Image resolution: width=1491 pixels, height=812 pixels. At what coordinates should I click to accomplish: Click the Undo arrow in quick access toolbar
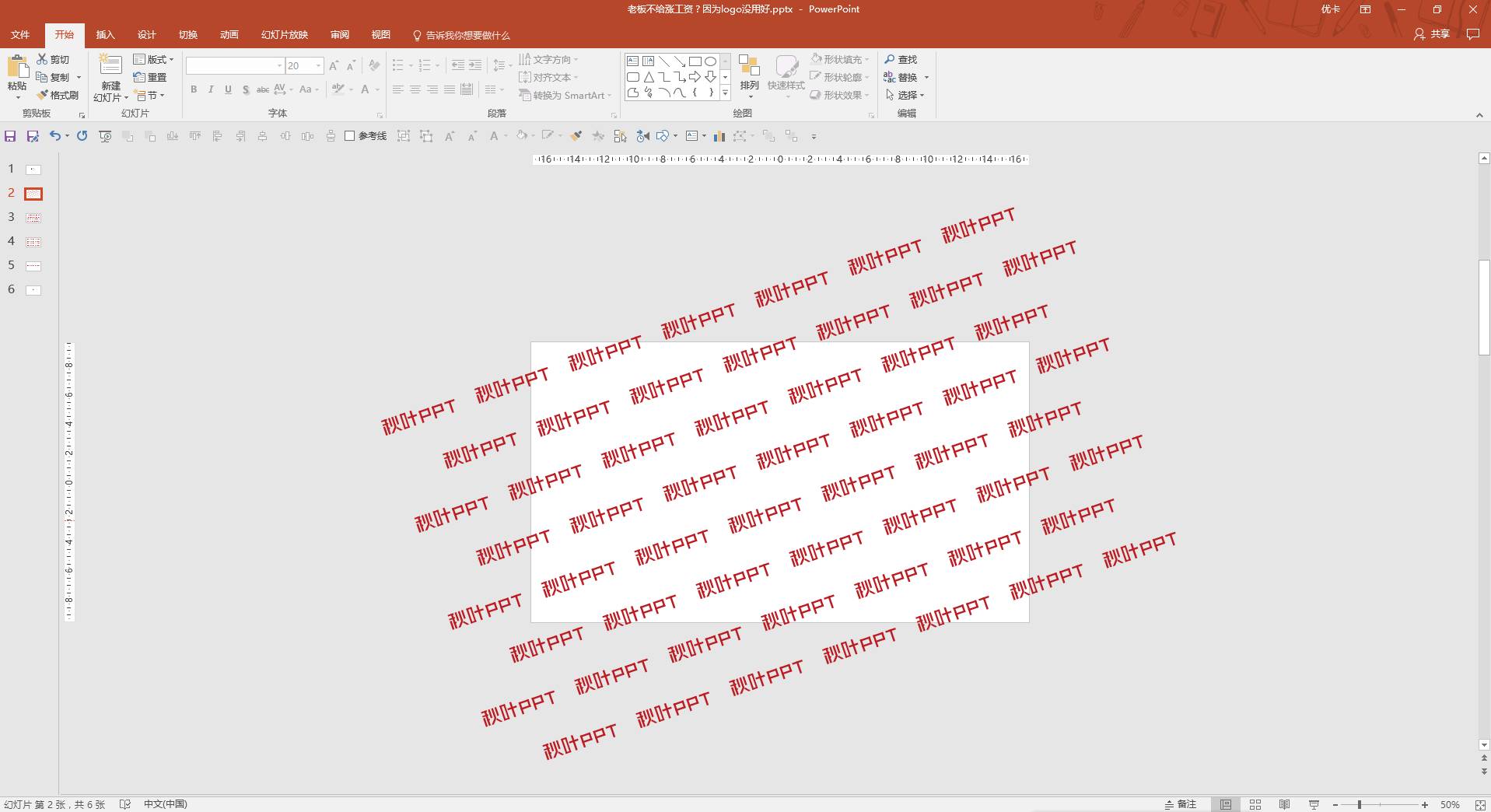coord(54,136)
